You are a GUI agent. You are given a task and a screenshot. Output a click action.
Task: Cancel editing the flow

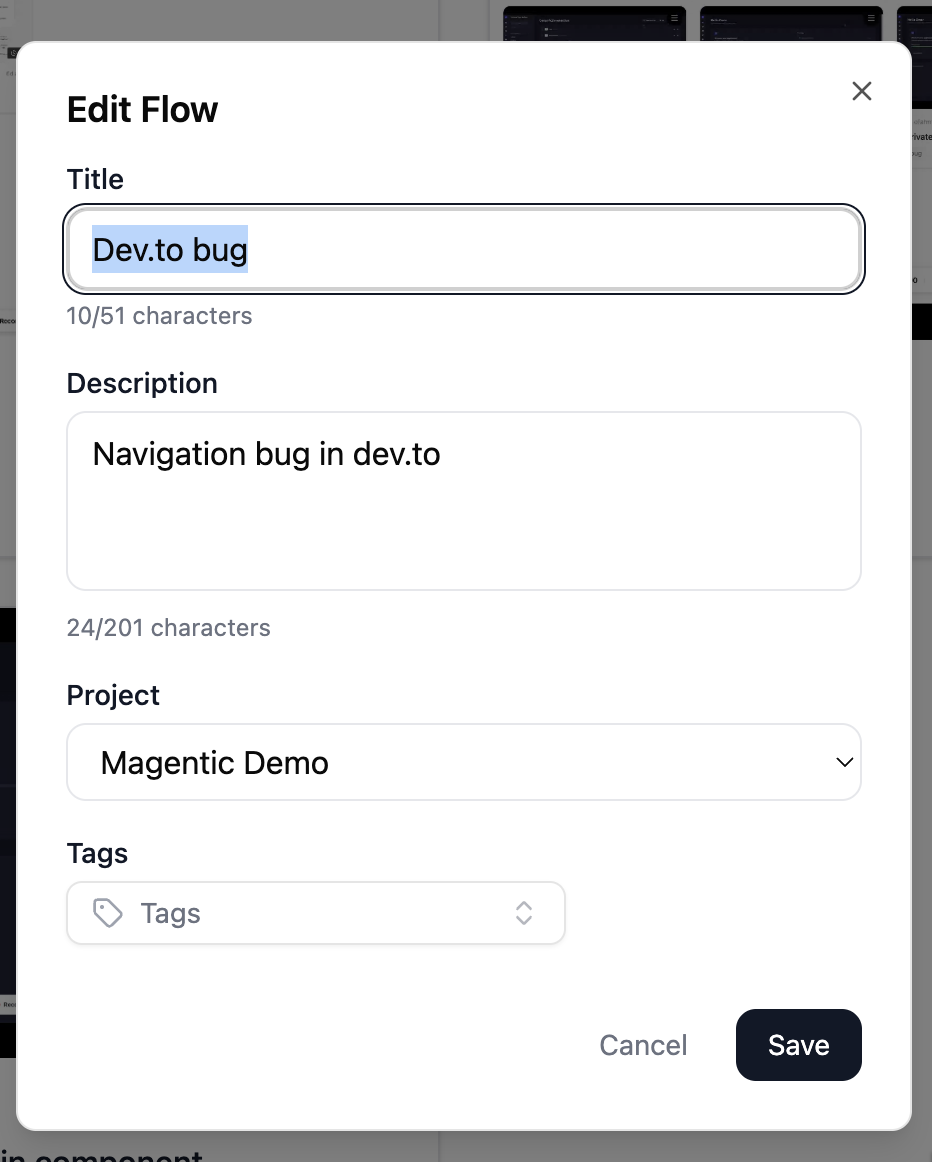643,1045
